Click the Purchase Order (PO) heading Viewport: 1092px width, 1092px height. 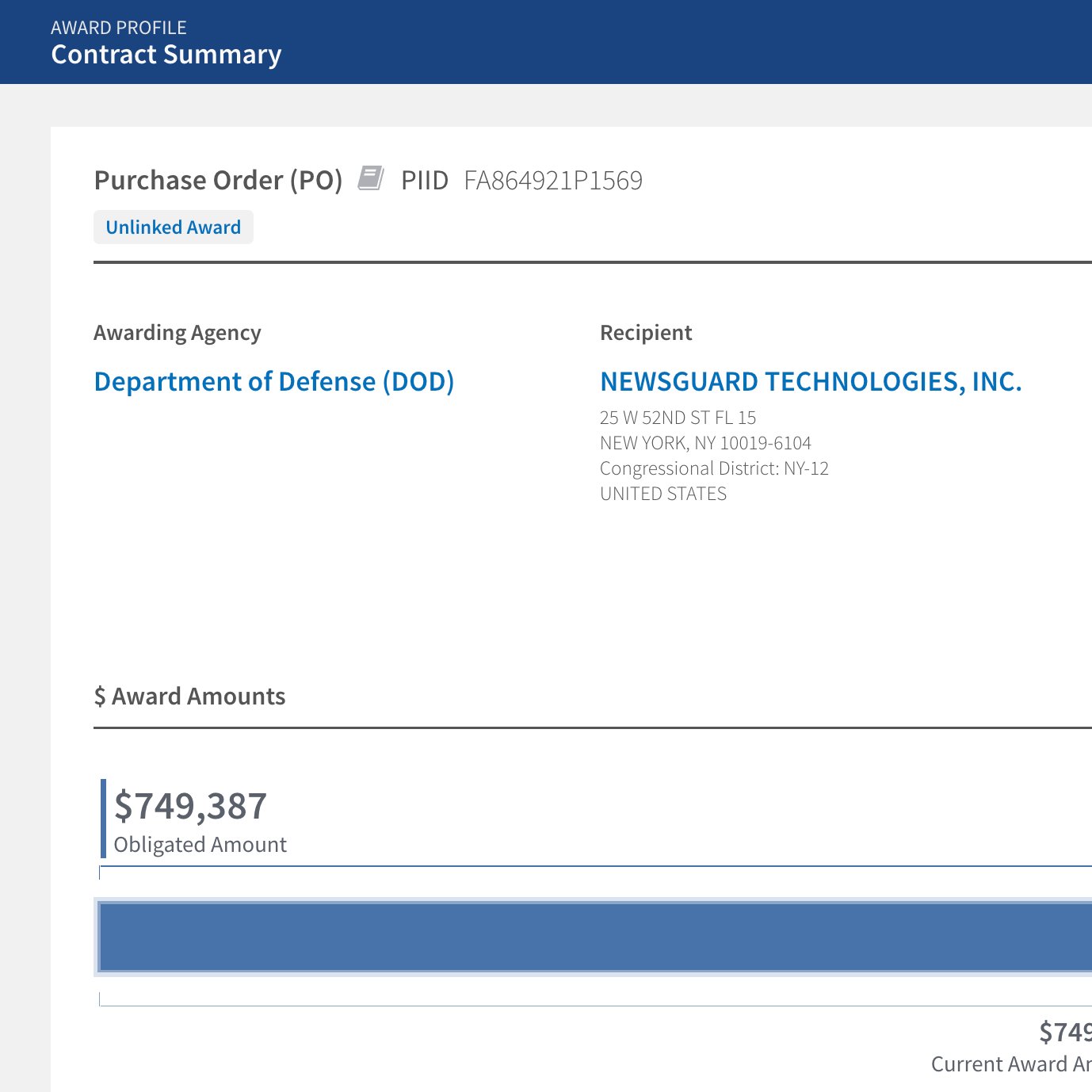coord(218,181)
